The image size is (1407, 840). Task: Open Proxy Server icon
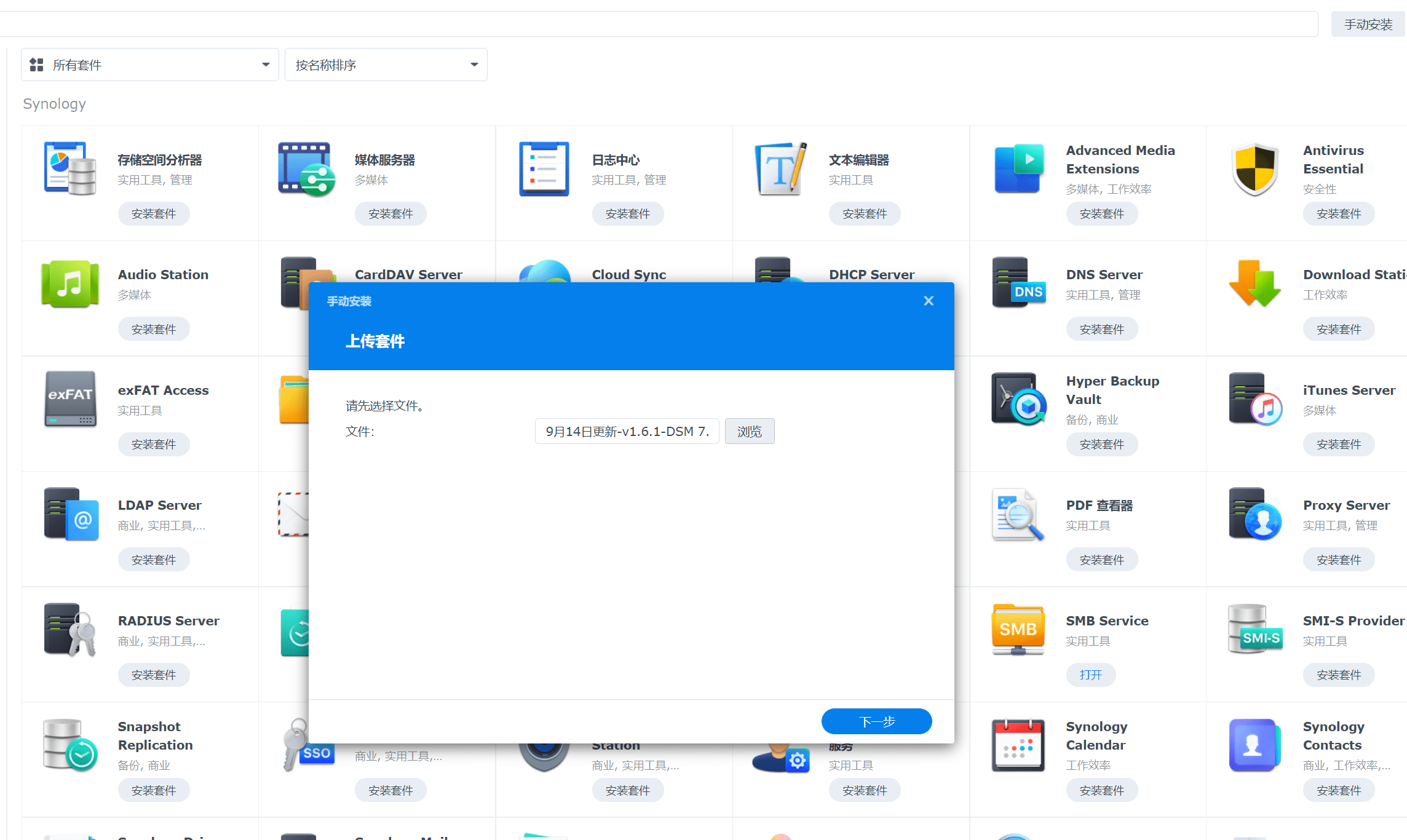pyautogui.click(x=1255, y=514)
